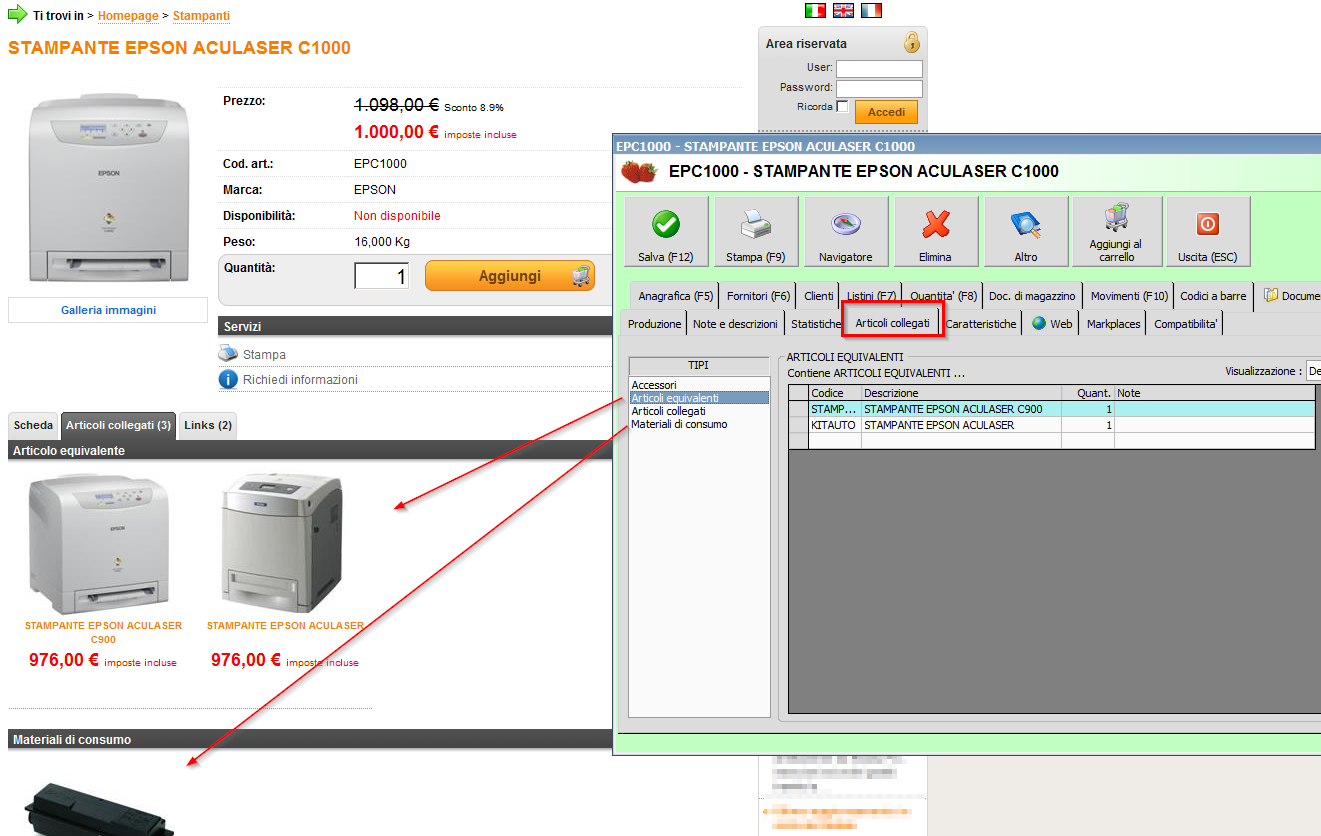Open the Links (2) tab
This screenshot has height=836, width=1321.
click(208, 426)
